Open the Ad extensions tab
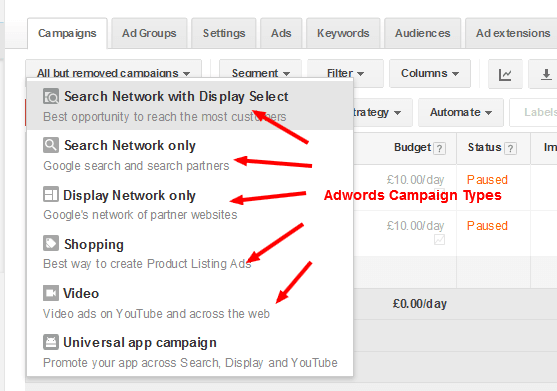This screenshot has height=391, width=557. (x=512, y=33)
